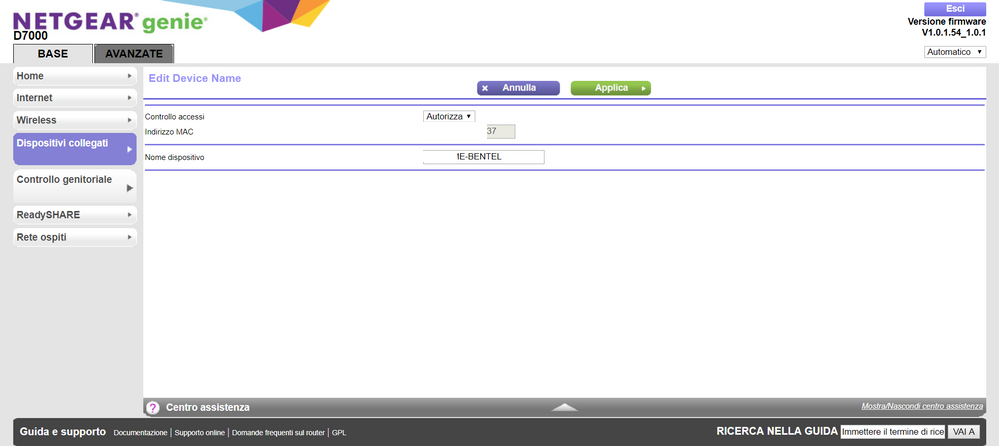
Task: Click the Nome dispositivo text field
Action: pyautogui.click(x=484, y=157)
